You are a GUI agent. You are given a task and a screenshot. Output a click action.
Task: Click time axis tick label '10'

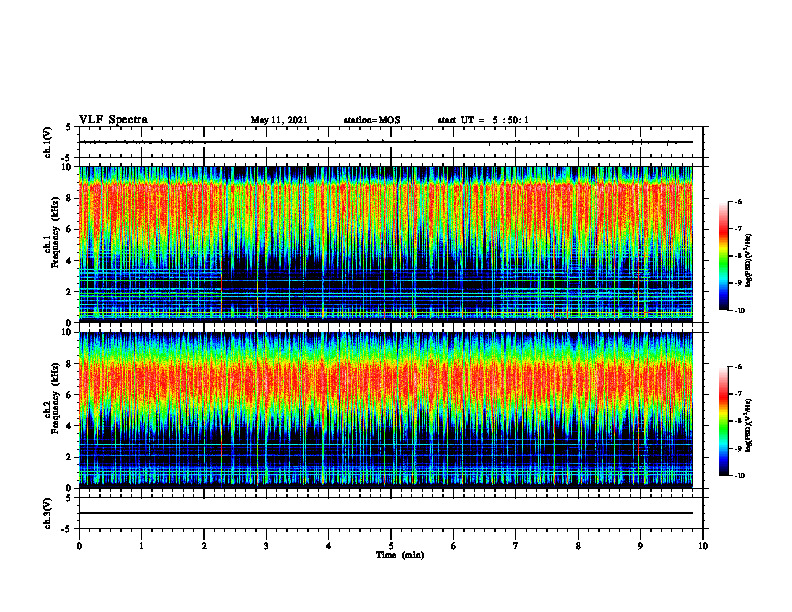703,546
